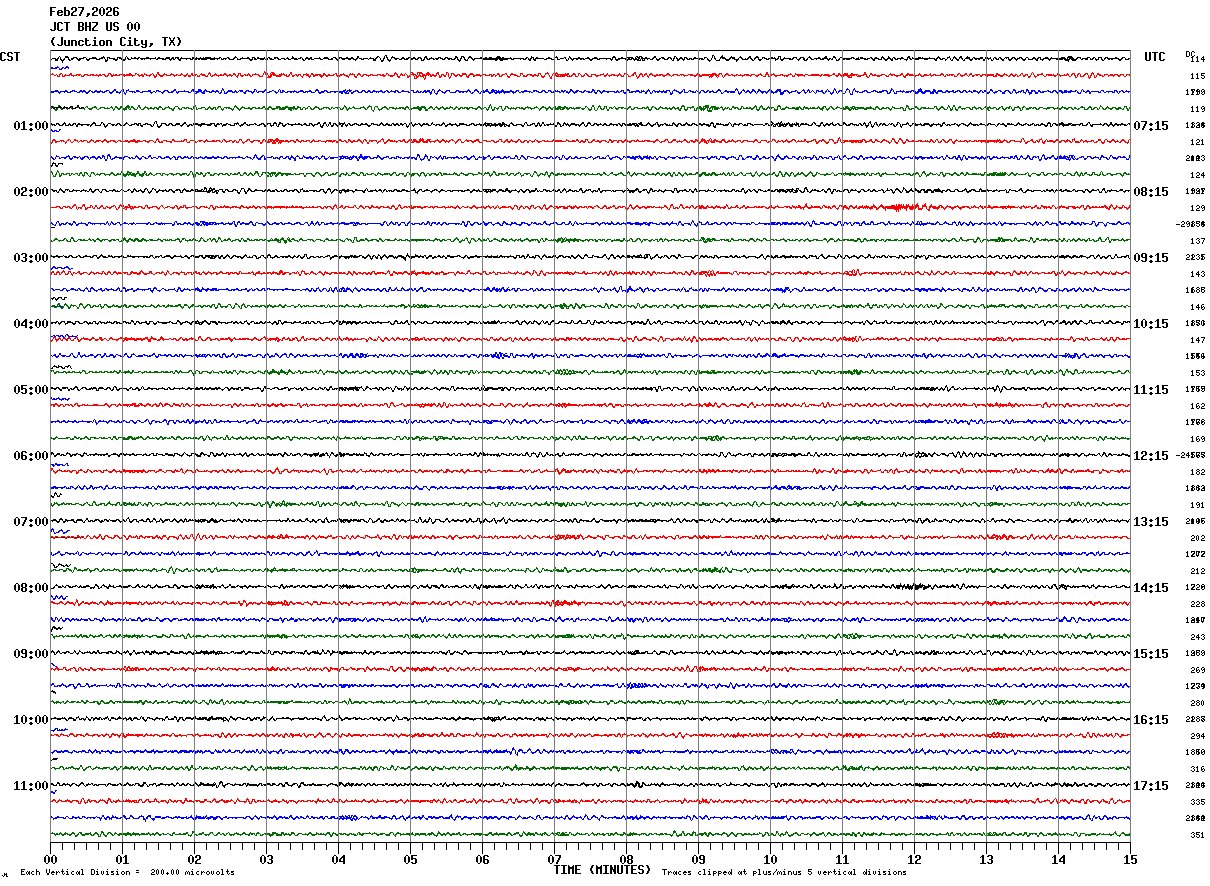Click the (Junction City, TX) location text
Viewport: 1210px width, 886px height.
coord(116,42)
